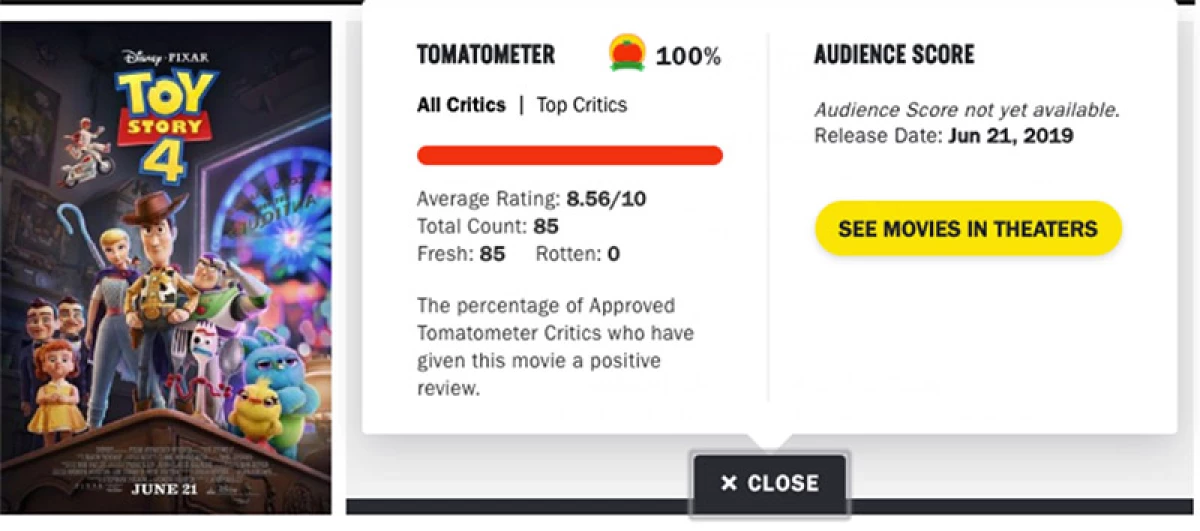Click the Audience Score heading
The width and height of the screenshot is (1200, 531).
click(894, 54)
